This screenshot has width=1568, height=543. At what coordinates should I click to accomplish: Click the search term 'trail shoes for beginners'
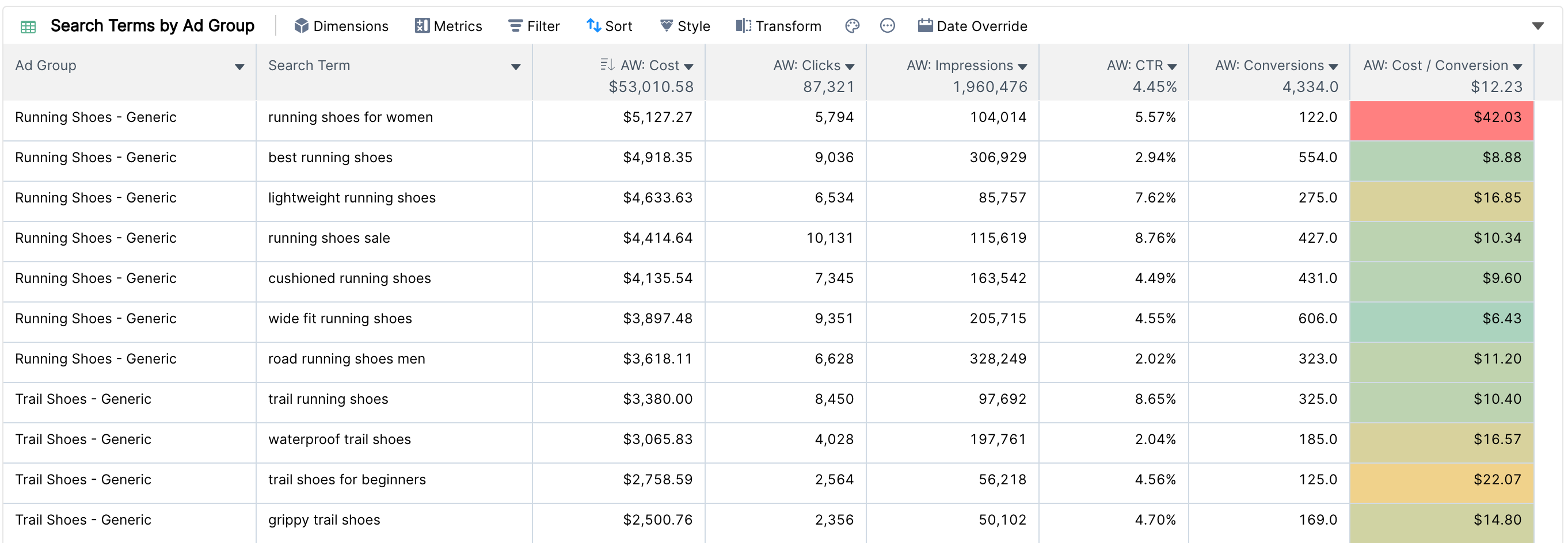click(x=347, y=479)
